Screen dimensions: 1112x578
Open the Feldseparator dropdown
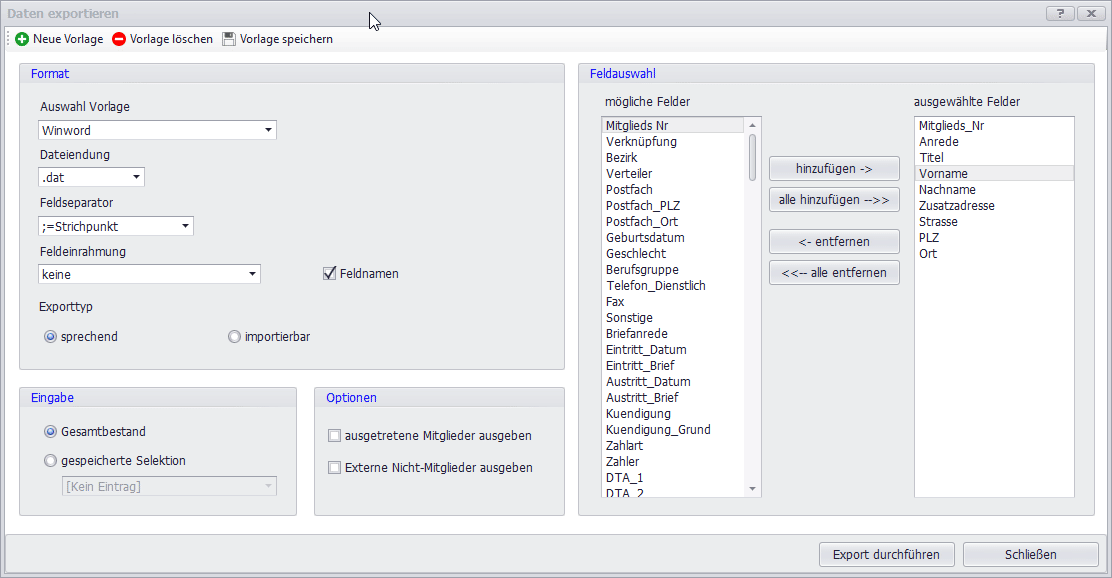185,226
